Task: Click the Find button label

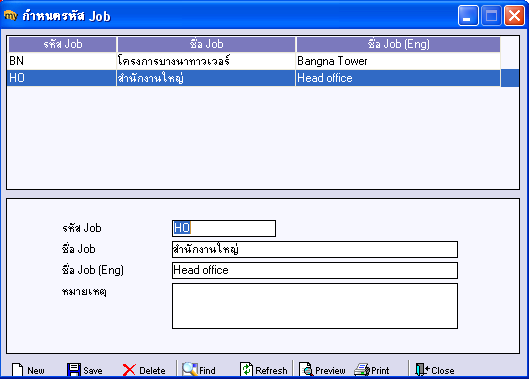Action: click(207, 371)
